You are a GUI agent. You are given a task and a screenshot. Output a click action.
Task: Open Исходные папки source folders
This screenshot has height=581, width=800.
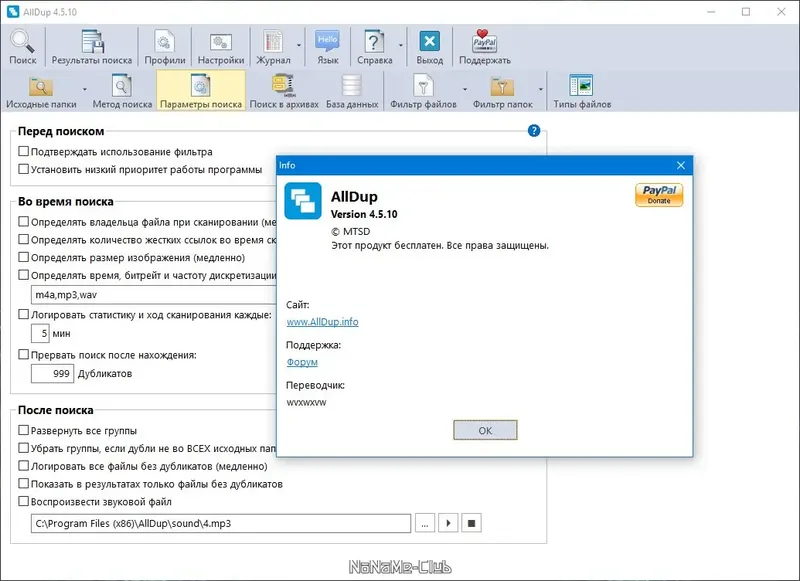coord(41,91)
